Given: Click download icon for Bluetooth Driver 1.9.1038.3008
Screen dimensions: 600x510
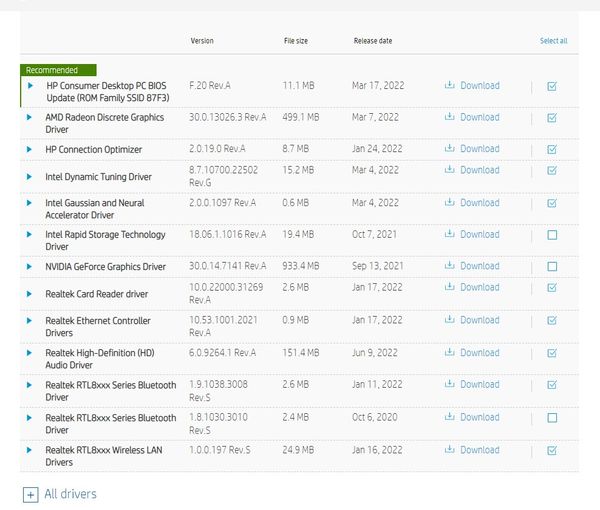Looking at the screenshot, I should 450,384.
